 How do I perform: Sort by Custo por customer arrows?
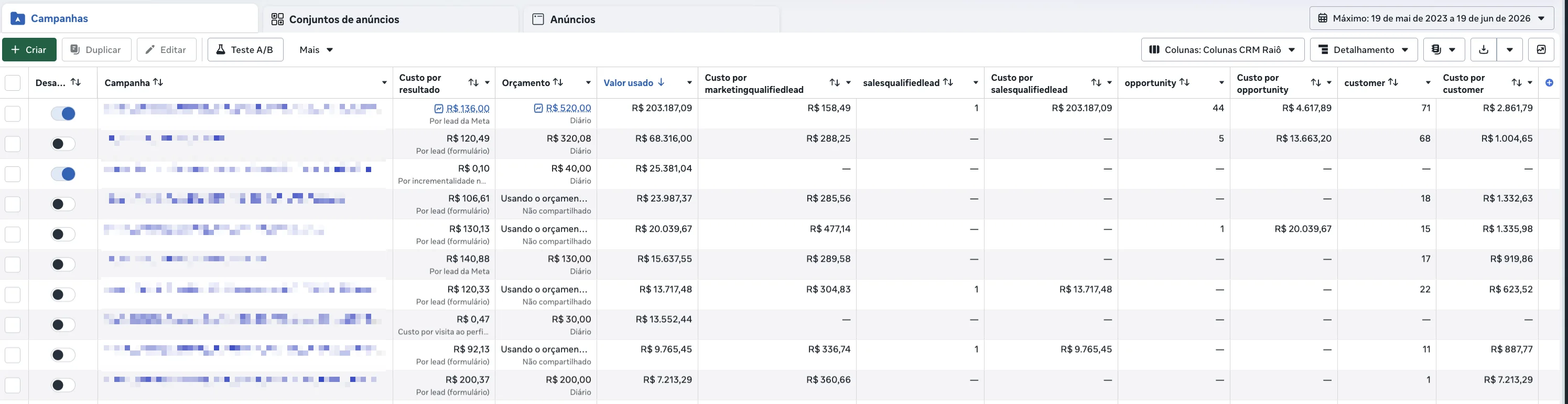tap(1517, 83)
